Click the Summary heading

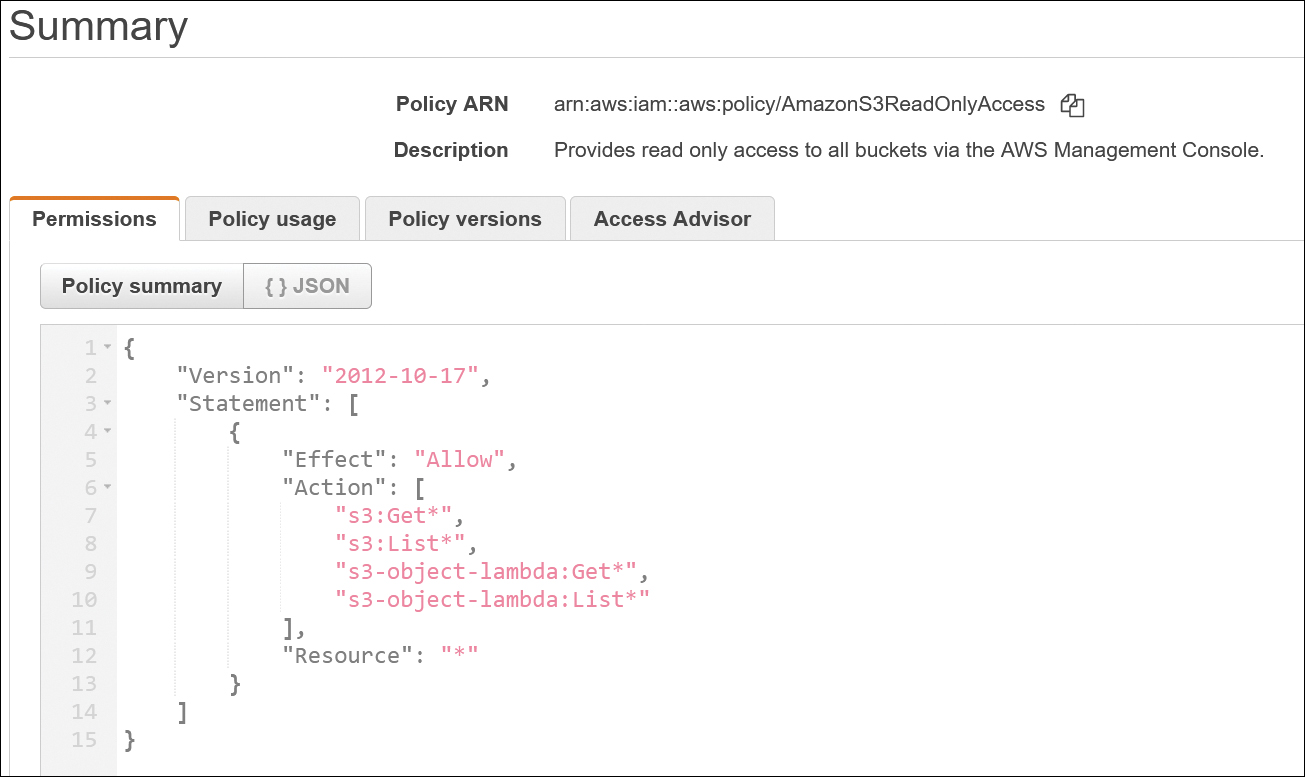point(98,26)
